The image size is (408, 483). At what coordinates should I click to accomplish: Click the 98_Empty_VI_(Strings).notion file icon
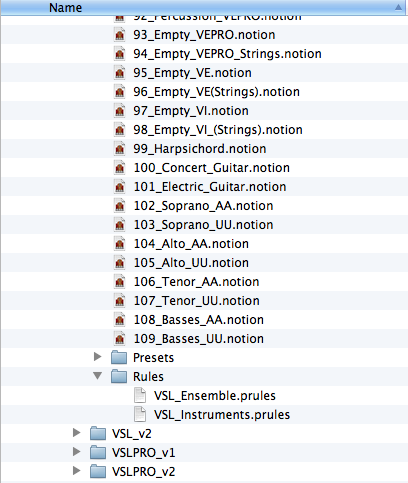coord(120,130)
